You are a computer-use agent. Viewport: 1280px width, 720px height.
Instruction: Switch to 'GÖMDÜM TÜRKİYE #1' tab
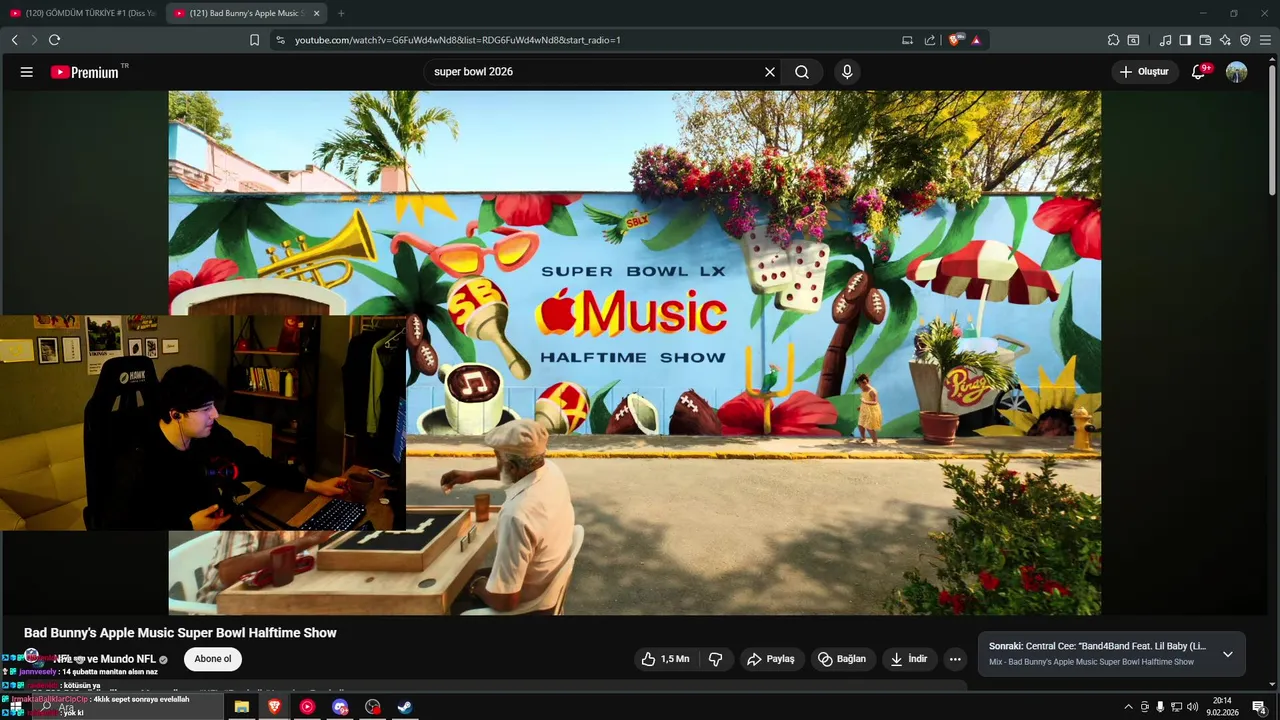point(82,13)
